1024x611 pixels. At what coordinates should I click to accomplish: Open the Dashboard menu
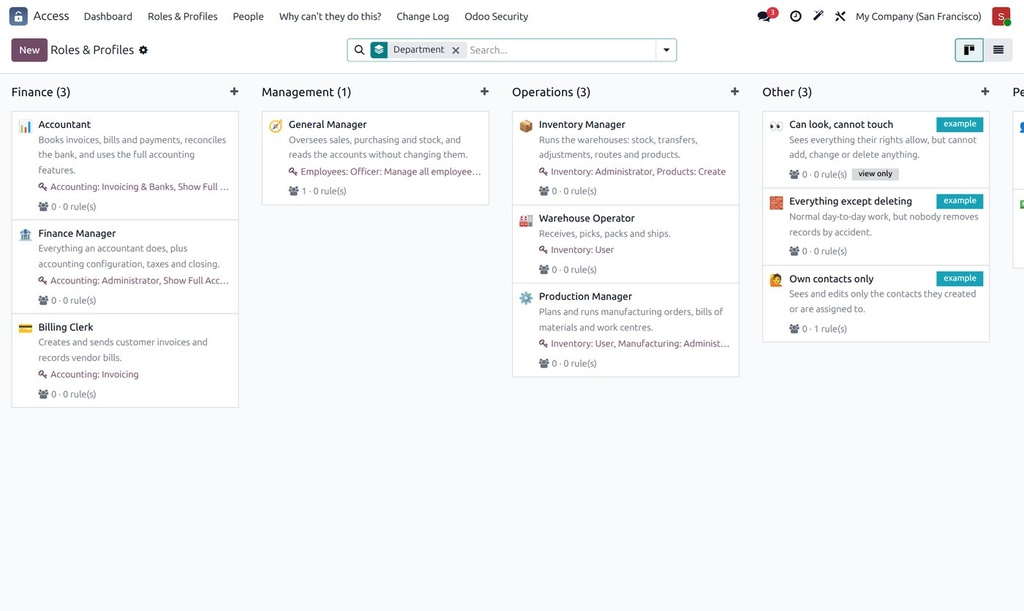click(108, 16)
